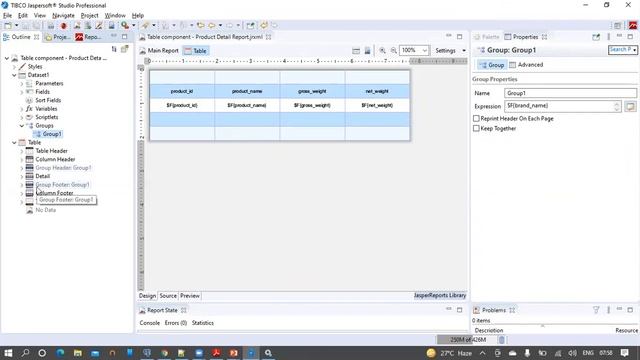Expand the Parameters tree node

pos(22,84)
